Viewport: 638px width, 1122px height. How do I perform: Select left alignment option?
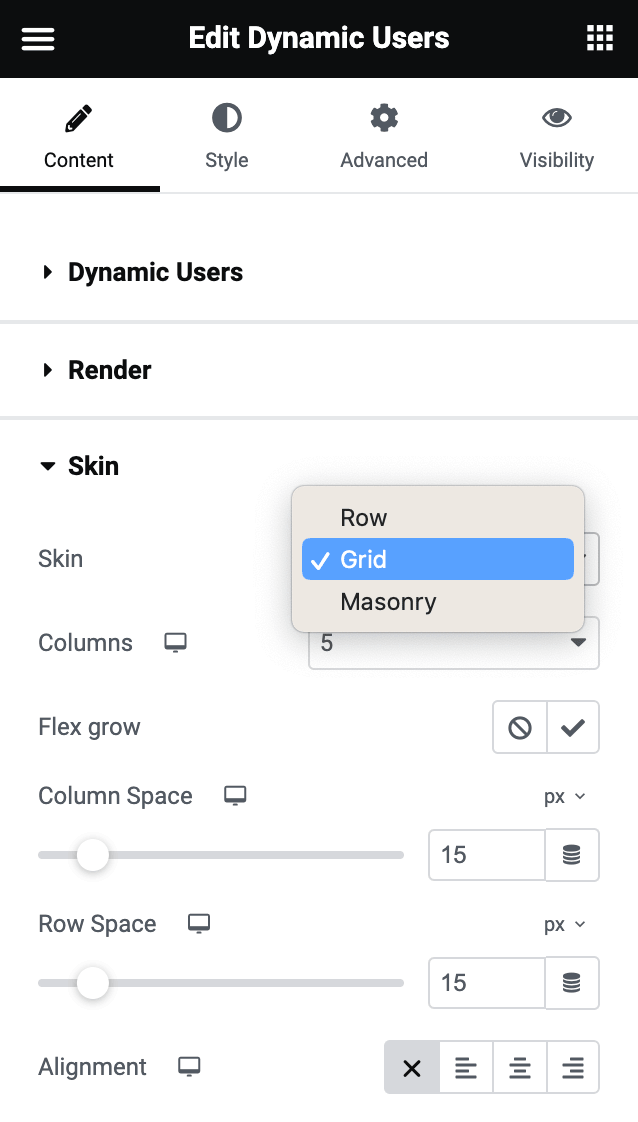pyautogui.click(x=465, y=1067)
